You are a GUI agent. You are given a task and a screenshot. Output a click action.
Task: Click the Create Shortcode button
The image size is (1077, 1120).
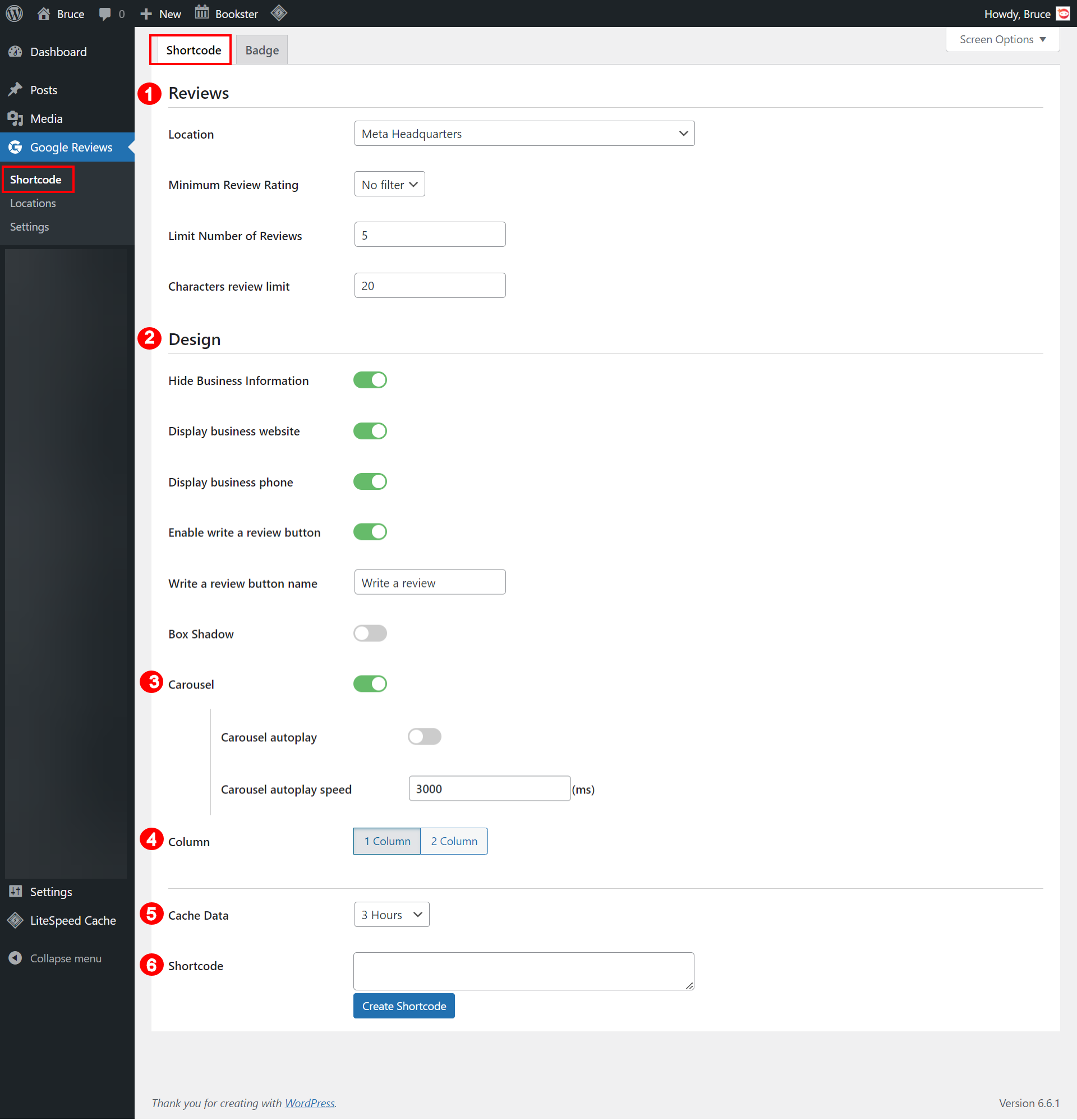tap(403, 1006)
